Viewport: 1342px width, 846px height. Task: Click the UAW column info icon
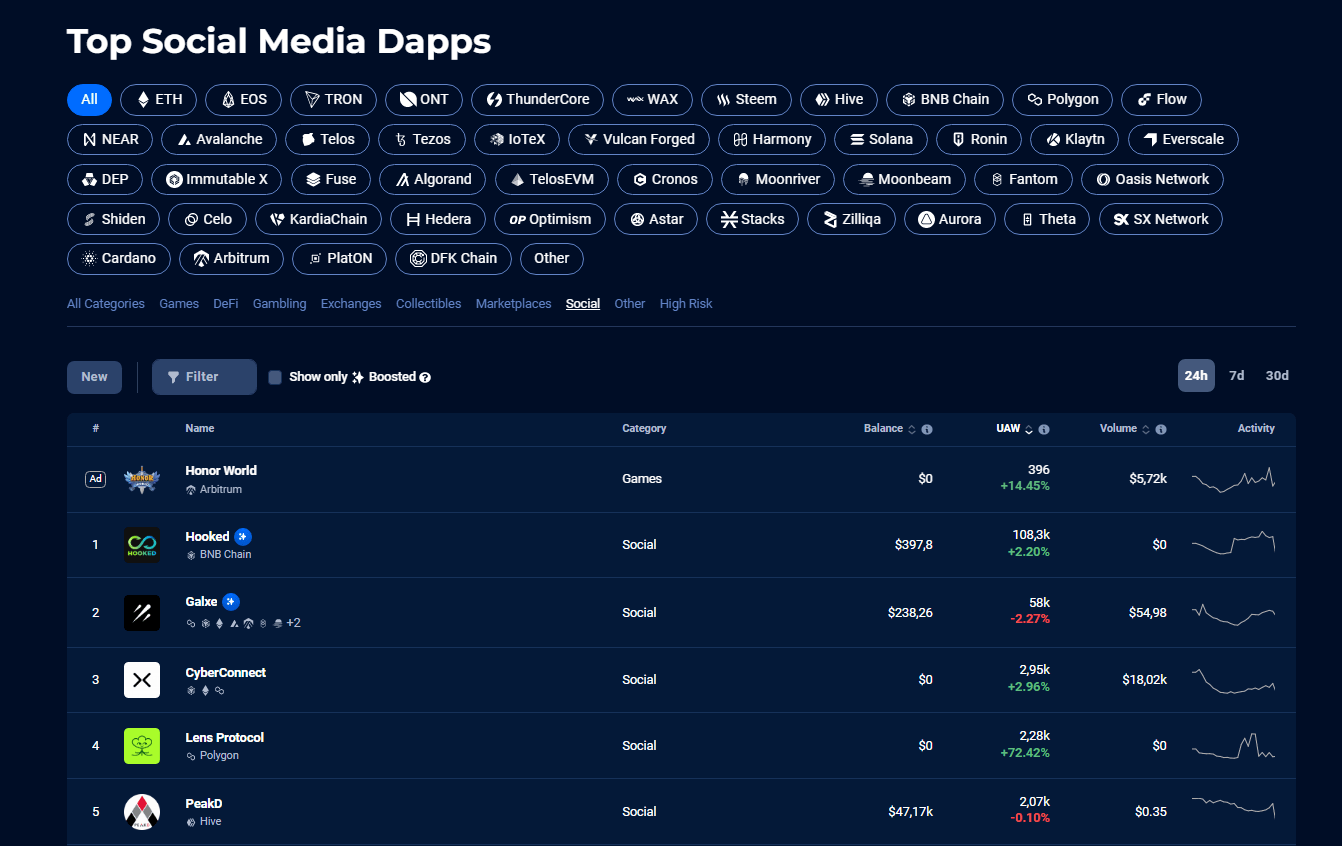[x=1044, y=429]
